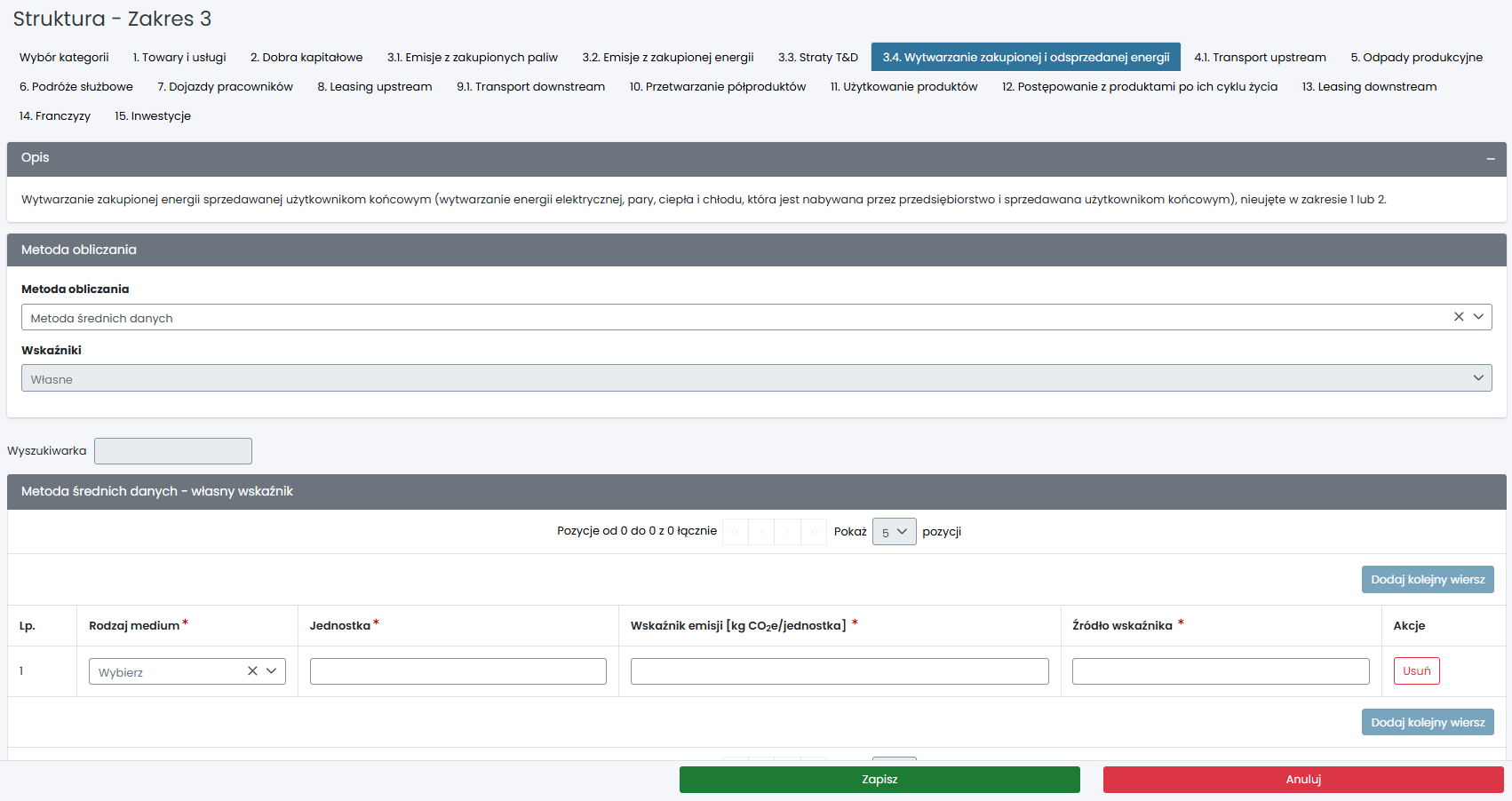The image size is (1512, 801).
Task: Open the Wskaźniki dropdown
Action: click(x=755, y=378)
